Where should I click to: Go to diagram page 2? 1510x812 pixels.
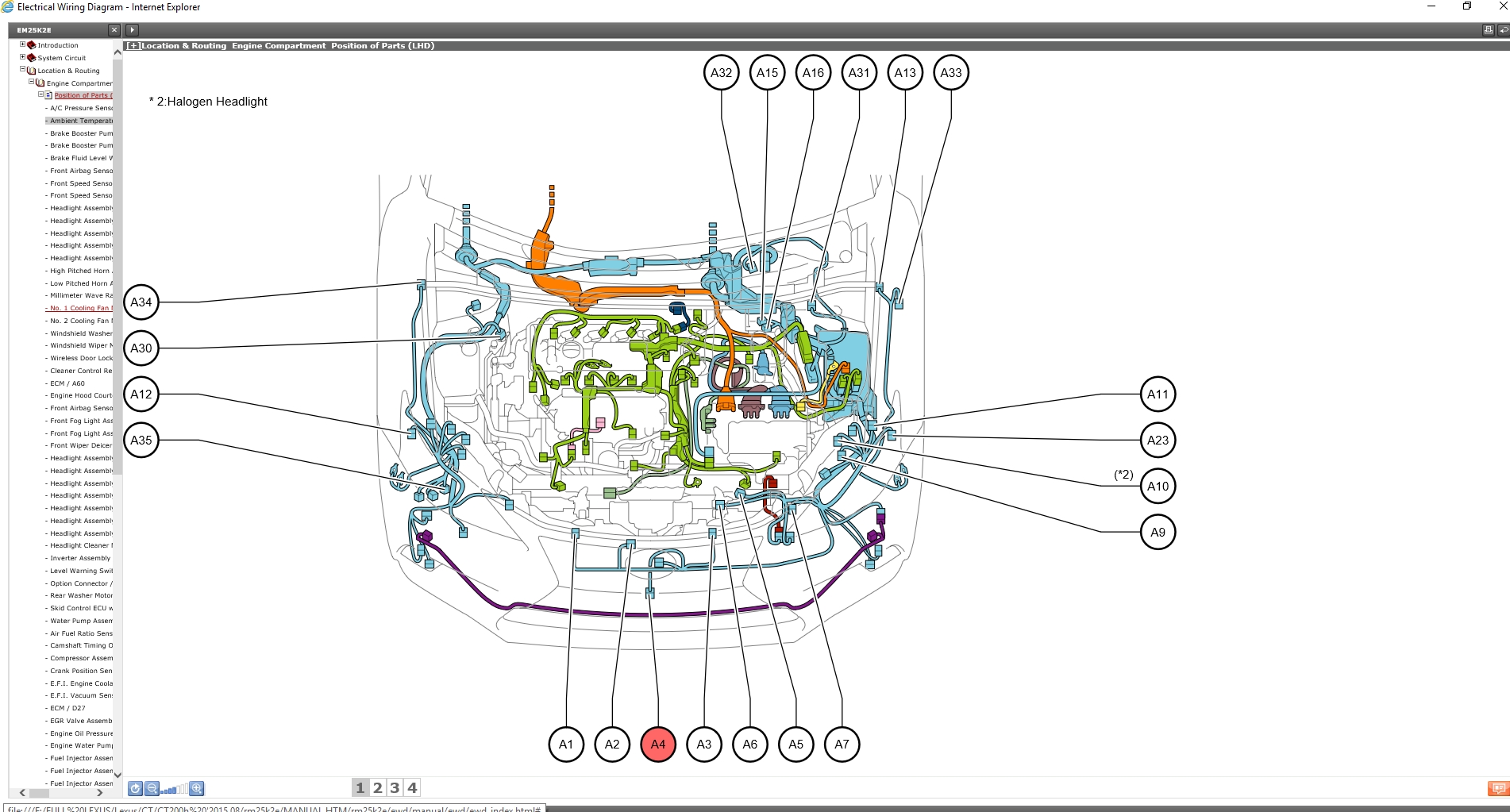coord(377,787)
